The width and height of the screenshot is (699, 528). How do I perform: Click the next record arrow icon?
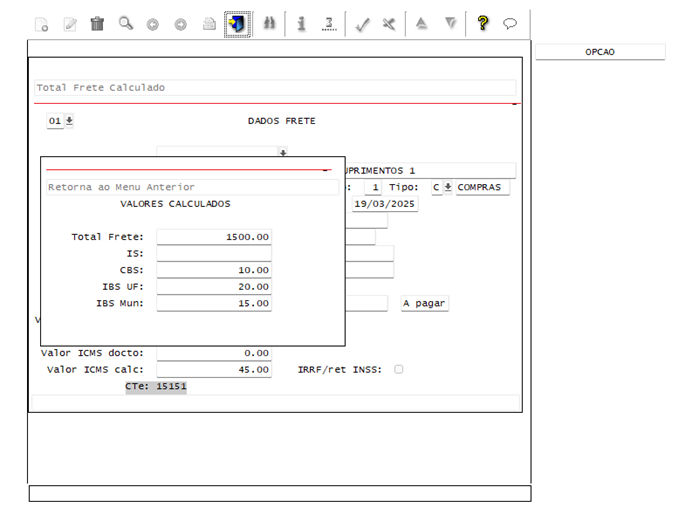coord(181,24)
